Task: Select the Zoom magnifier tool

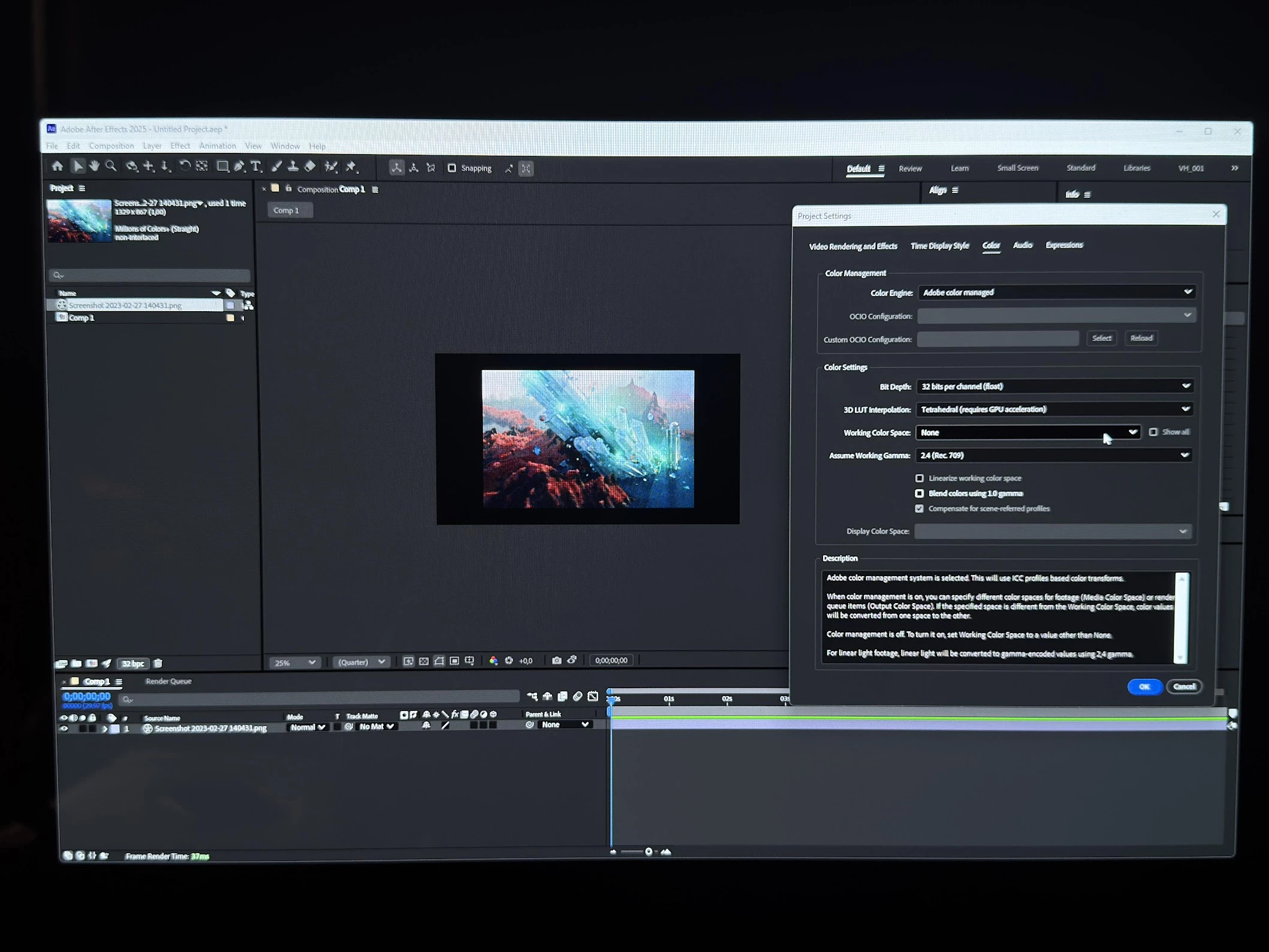Action: tap(111, 166)
